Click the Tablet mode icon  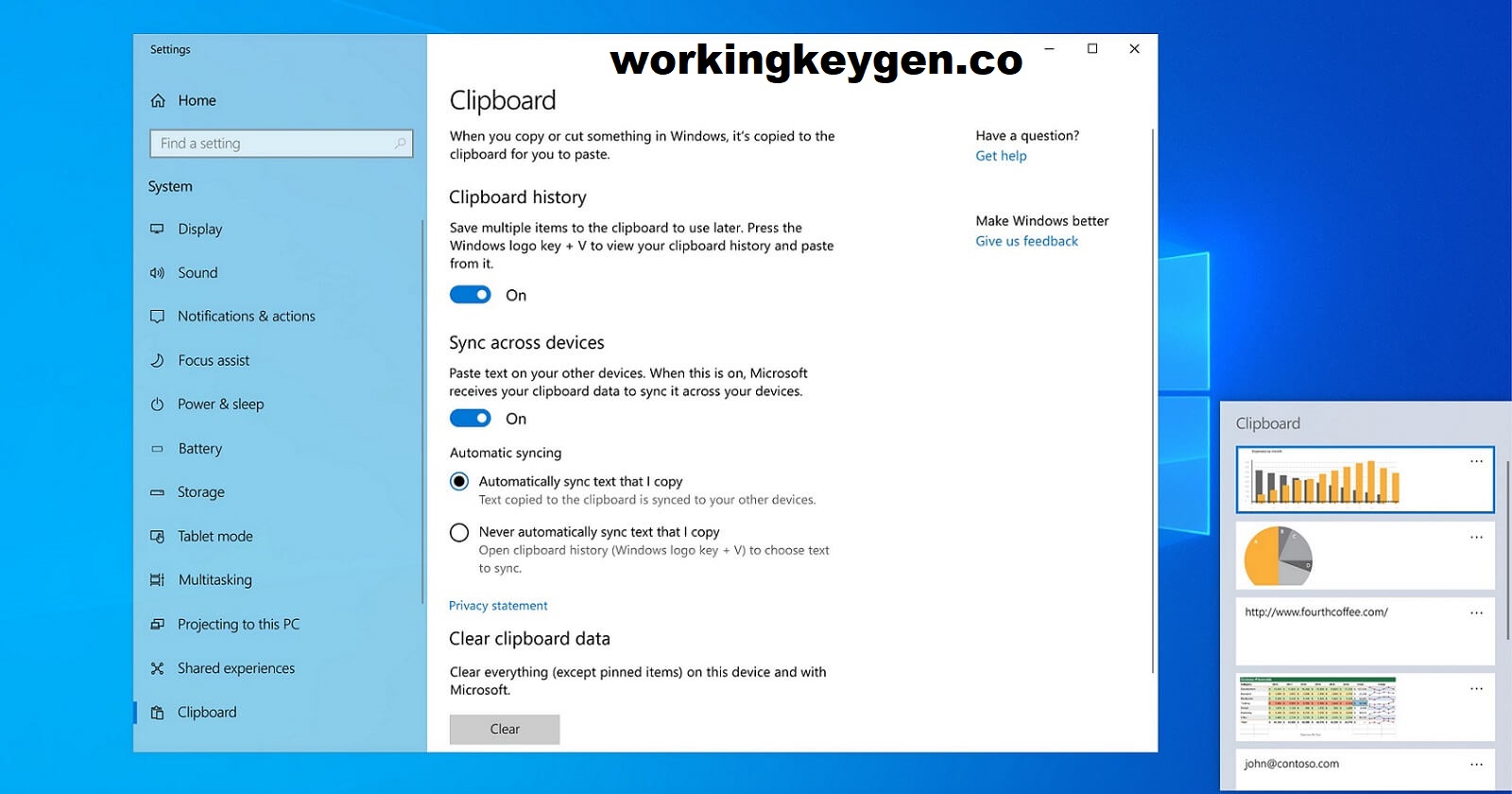(x=157, y=536)
